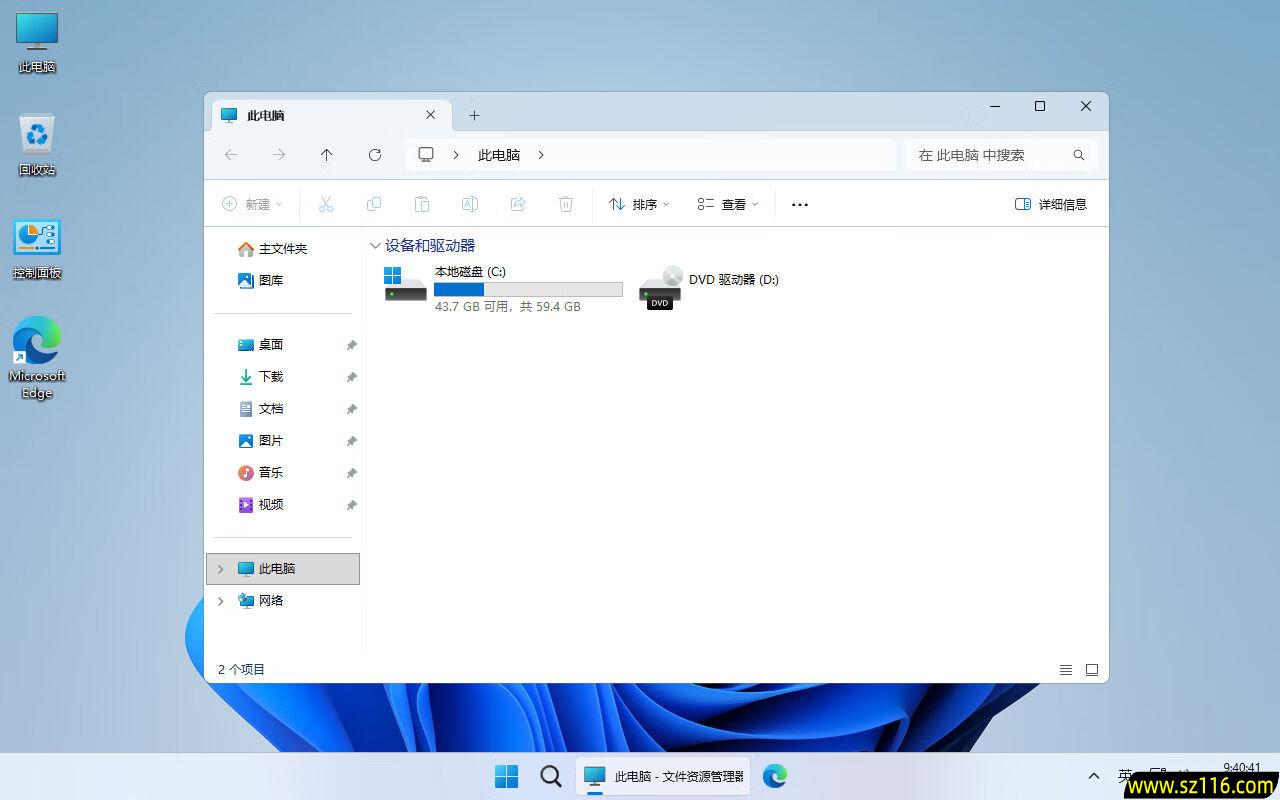Click the Refresh icon in the address bar
Screen dimensions: 1280x800
click(375, 155)
